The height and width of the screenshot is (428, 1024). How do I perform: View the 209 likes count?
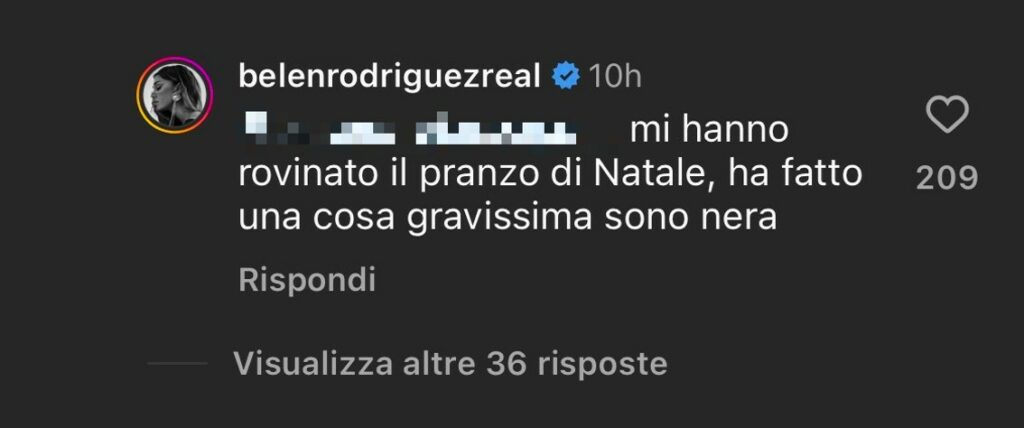pos(947,177)
